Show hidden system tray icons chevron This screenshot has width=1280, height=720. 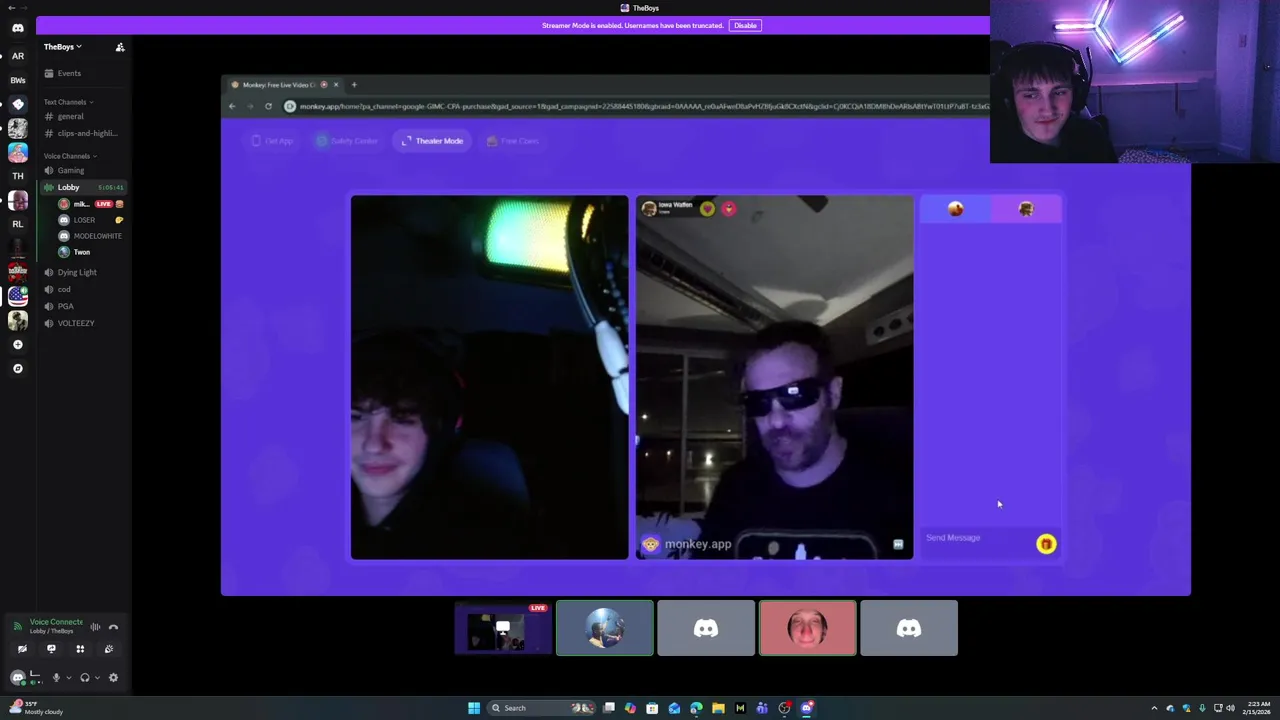(x=1154, y=708)
